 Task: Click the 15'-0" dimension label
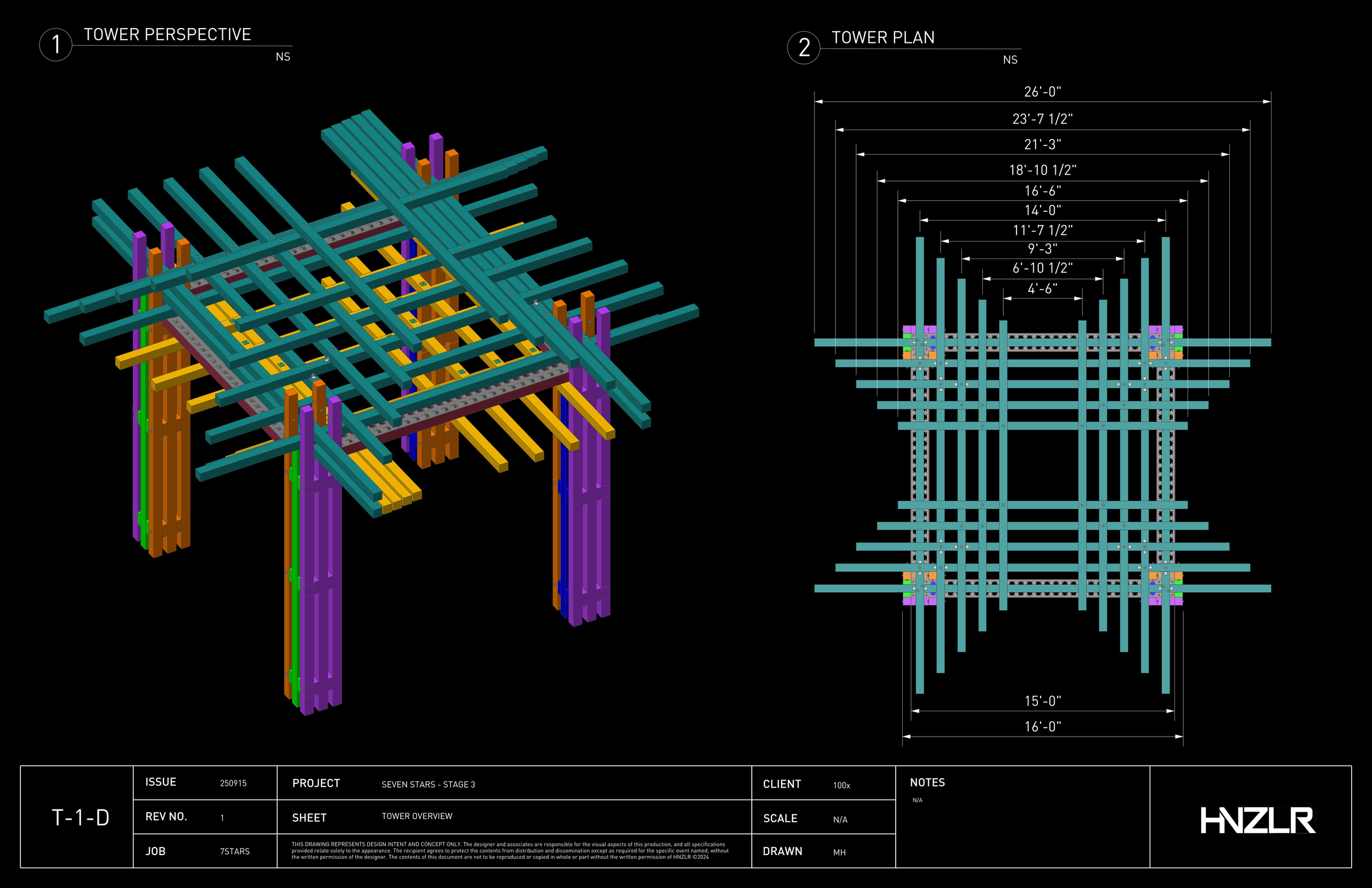1042,701
